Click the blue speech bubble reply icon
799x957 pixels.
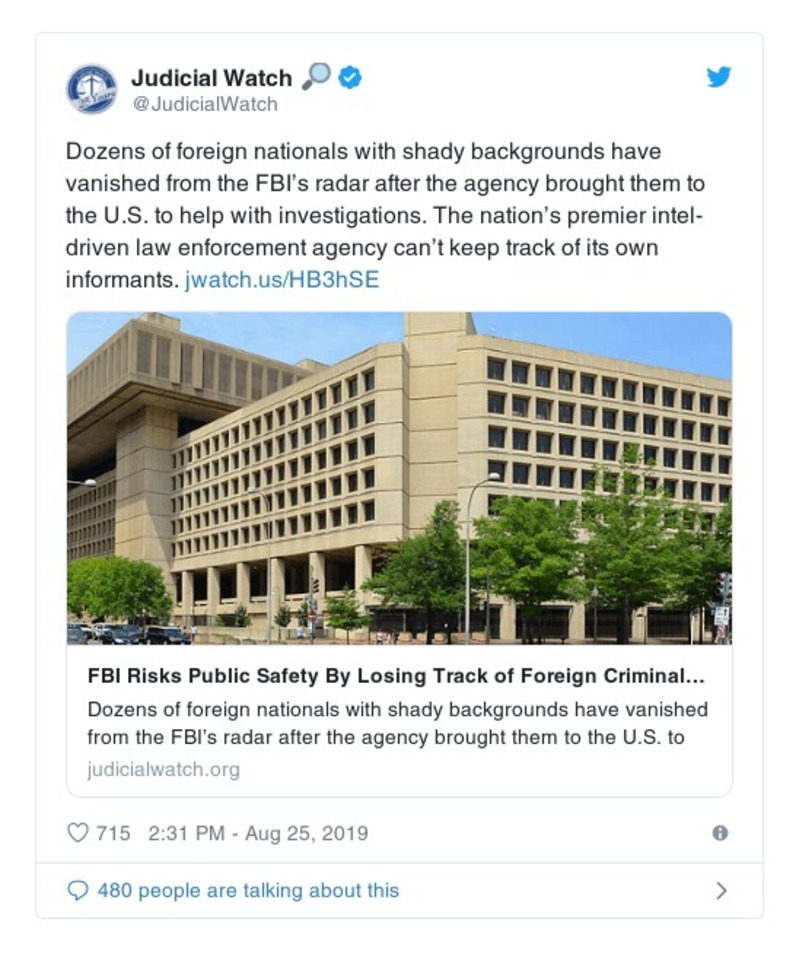(x=77, y=890)
